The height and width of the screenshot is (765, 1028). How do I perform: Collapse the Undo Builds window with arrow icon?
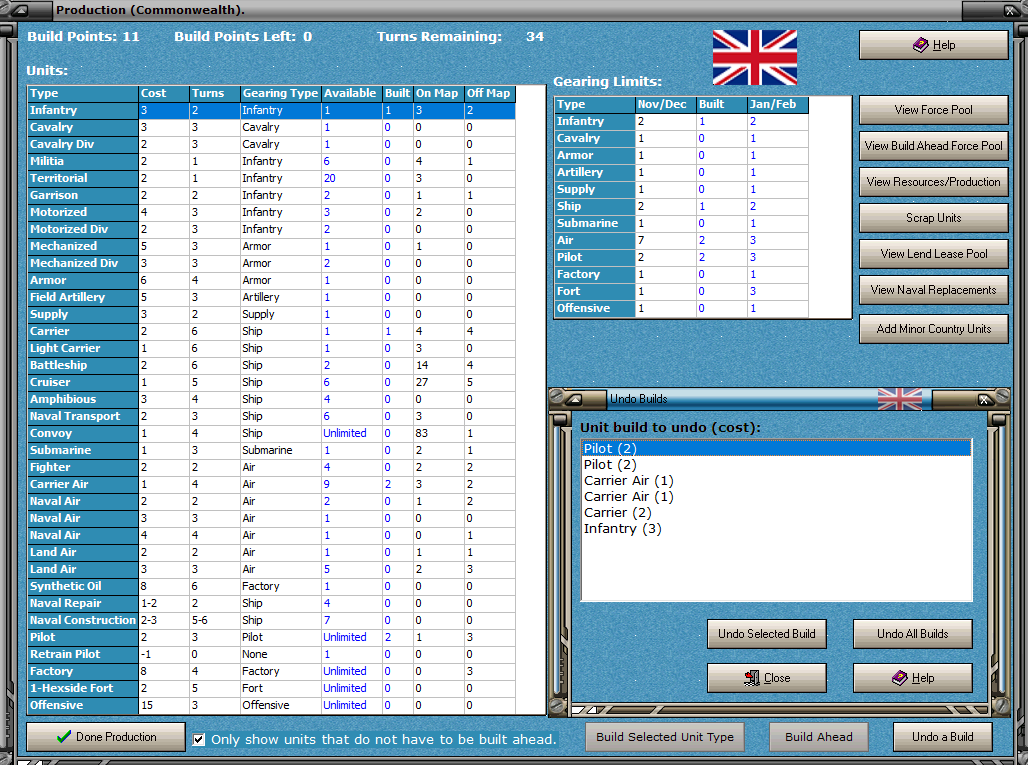(575, 399)
